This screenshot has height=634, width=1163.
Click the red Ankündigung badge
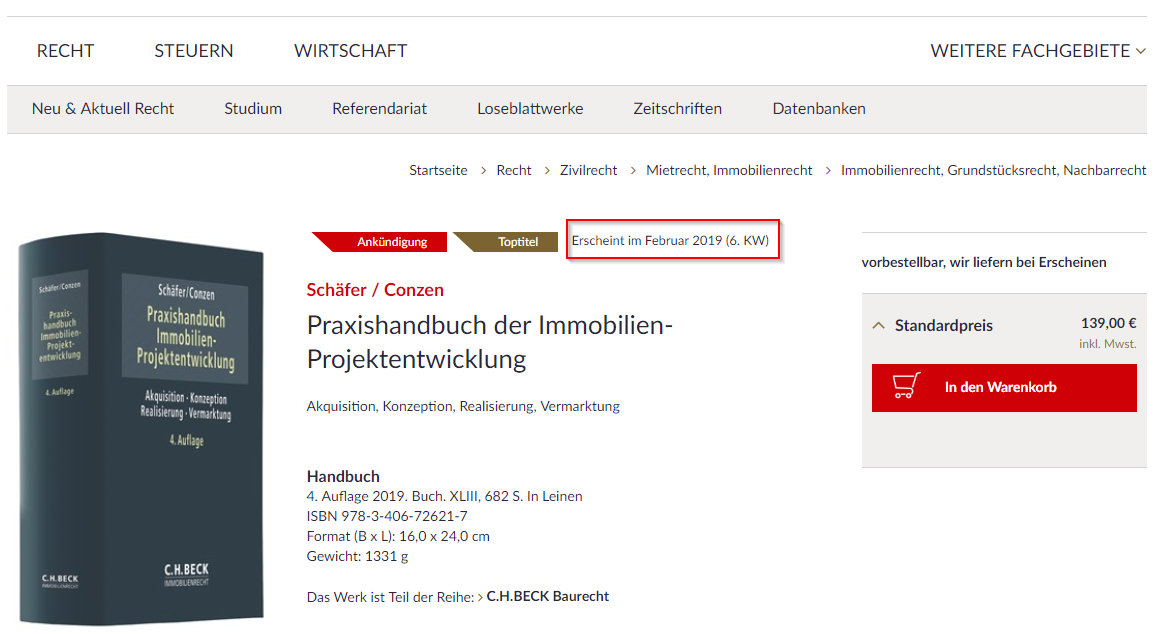[x=380, y=242]
